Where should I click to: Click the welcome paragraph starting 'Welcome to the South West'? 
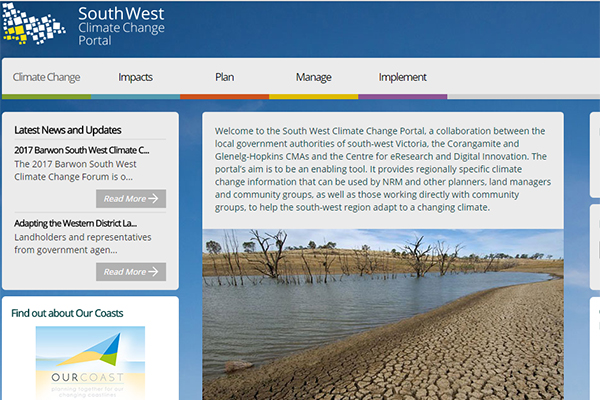[383, 169]
